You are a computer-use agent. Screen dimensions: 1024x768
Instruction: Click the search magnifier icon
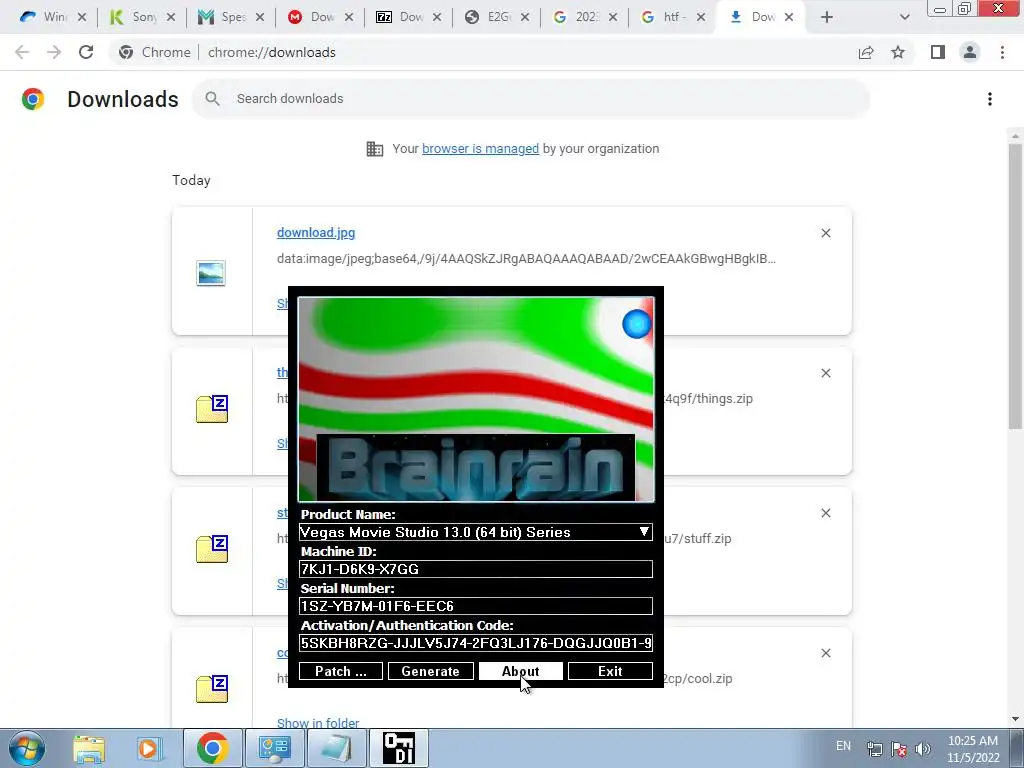[x=212, y=99]
